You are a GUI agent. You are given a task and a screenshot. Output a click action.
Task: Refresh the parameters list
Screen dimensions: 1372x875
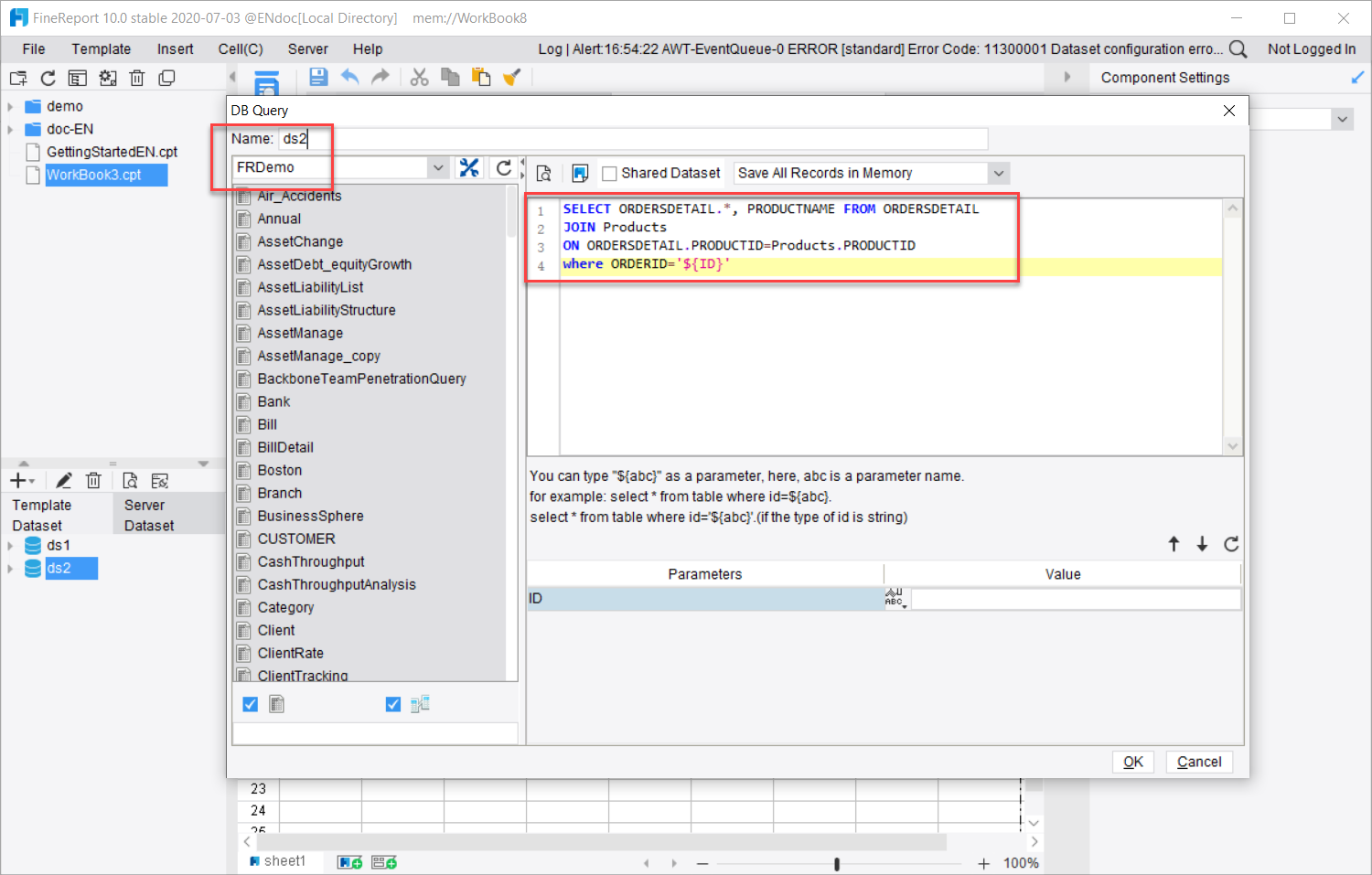(x=1231, y=544)
